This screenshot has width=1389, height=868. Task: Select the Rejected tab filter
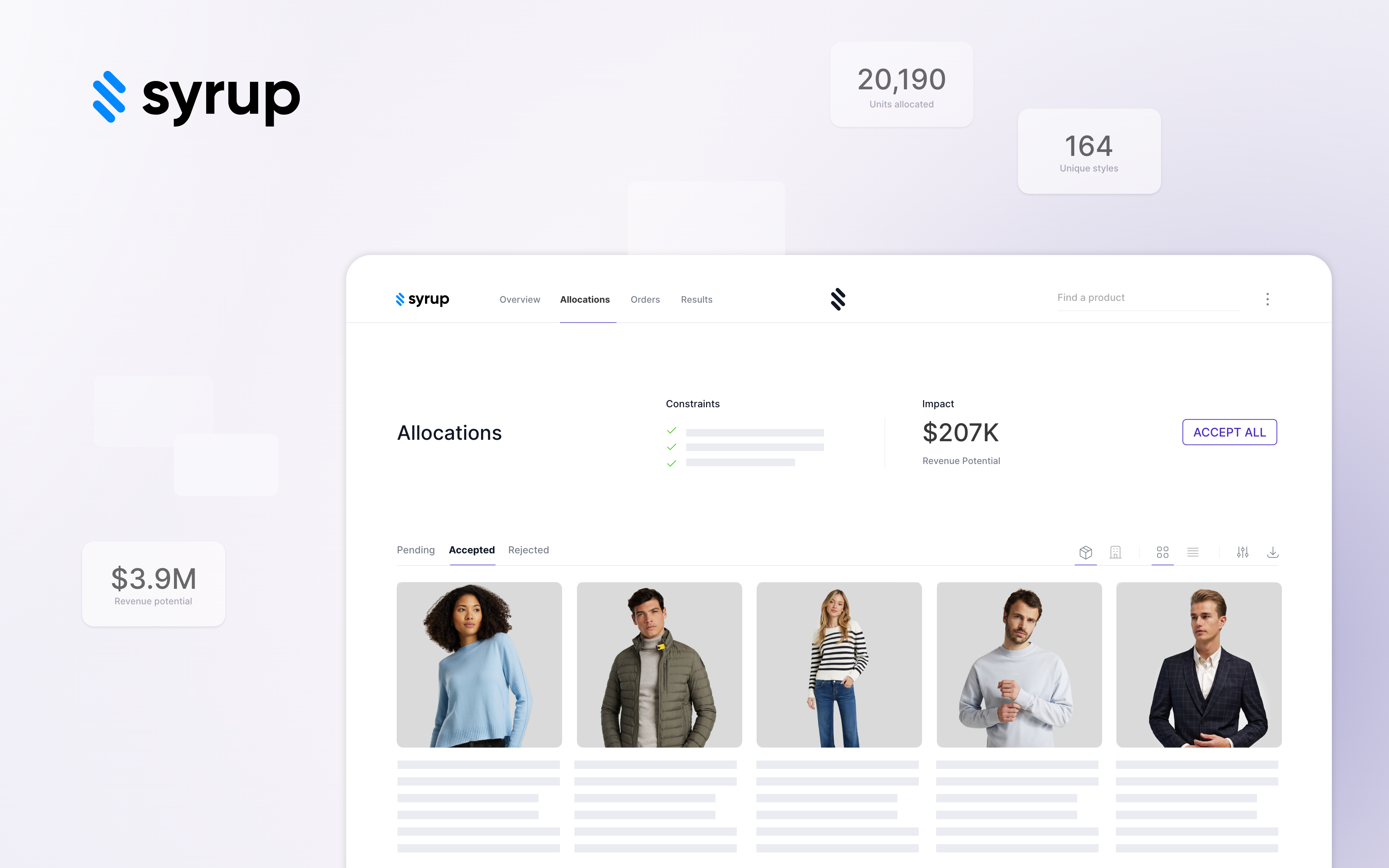[529, 549]
